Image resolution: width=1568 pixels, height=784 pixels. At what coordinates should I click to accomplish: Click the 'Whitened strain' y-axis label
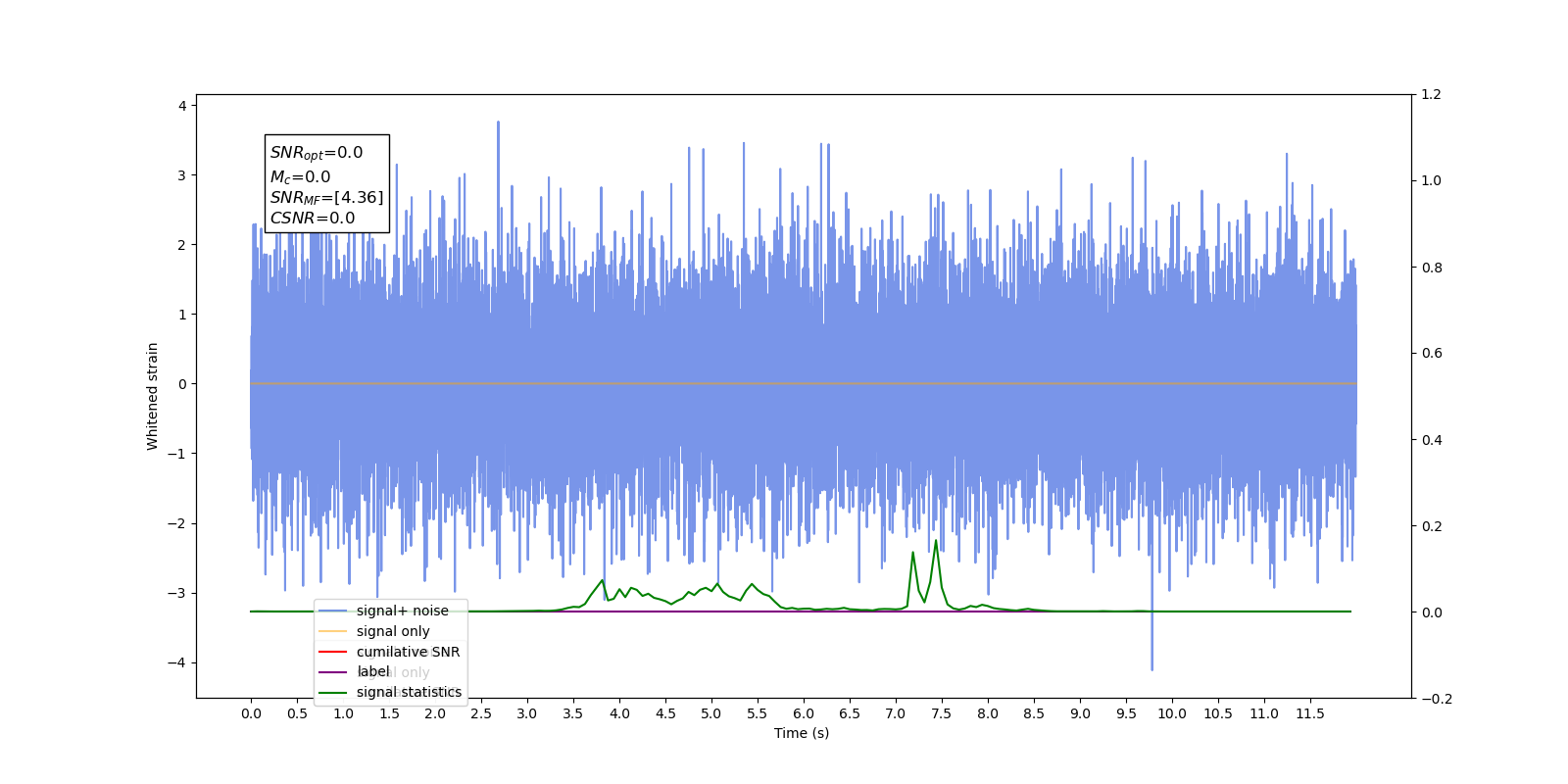(152, 396)
